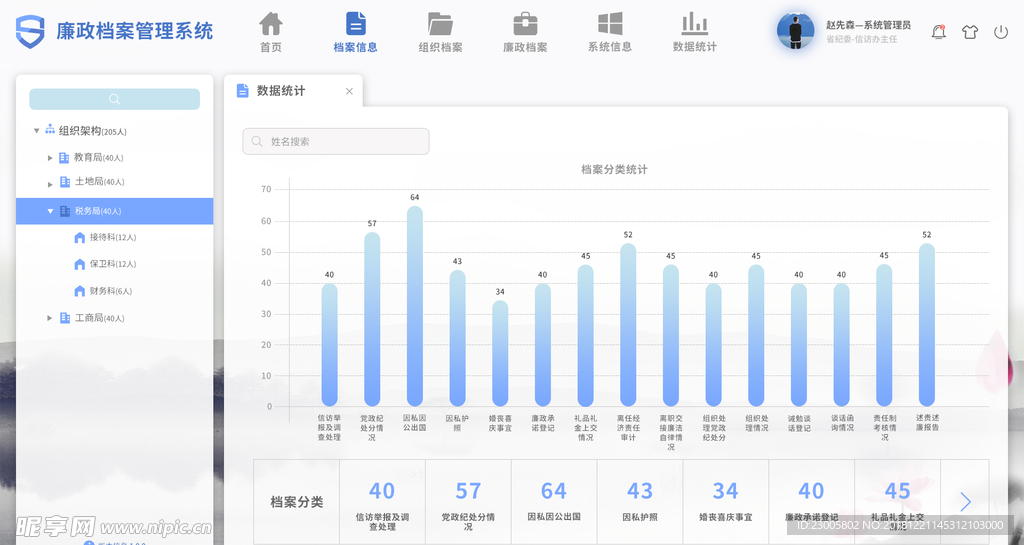Click the search magnifier in sidebar search bar
The image size is (1024, 545).
tap(114, 99)
